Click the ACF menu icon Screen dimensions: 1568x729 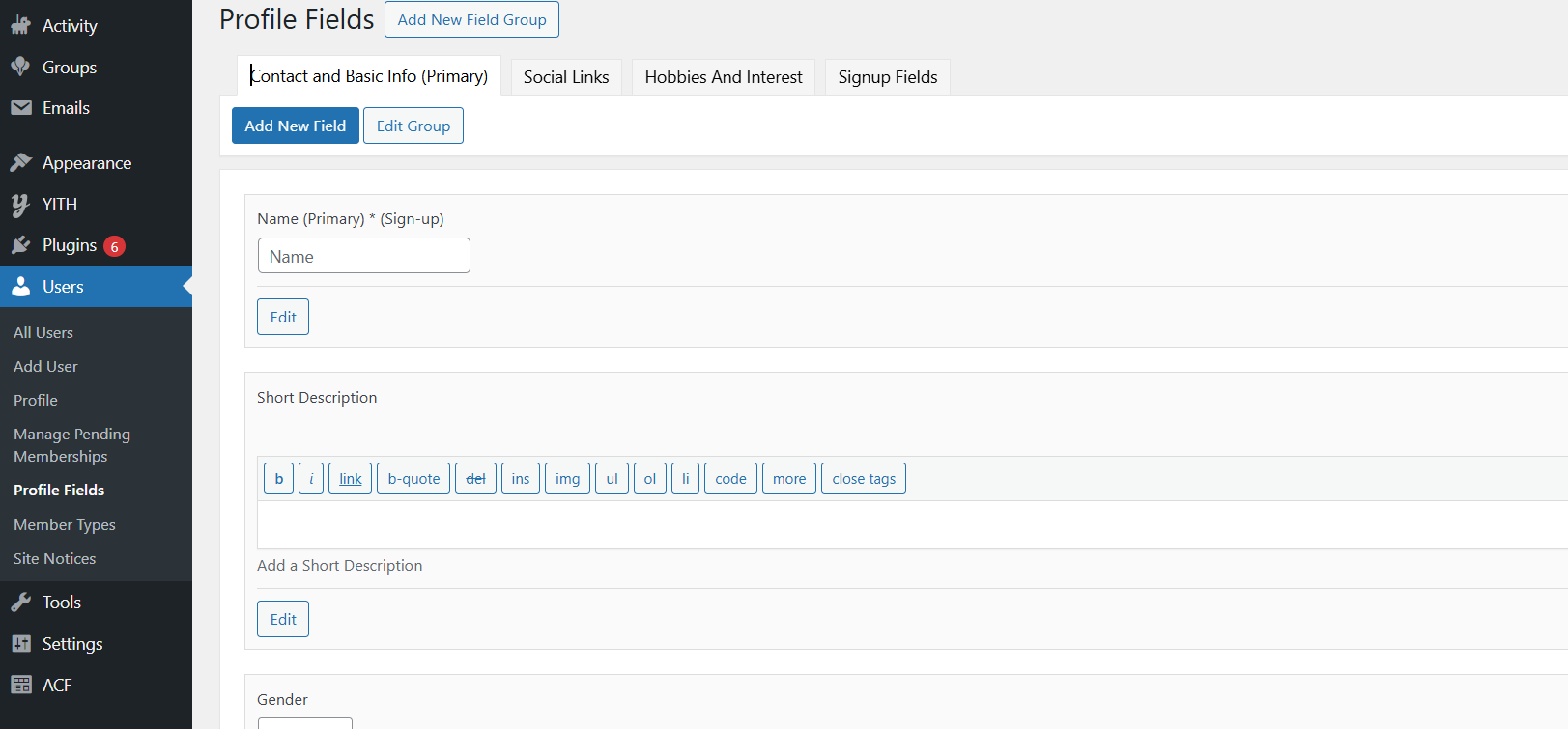tap(20, 686)
